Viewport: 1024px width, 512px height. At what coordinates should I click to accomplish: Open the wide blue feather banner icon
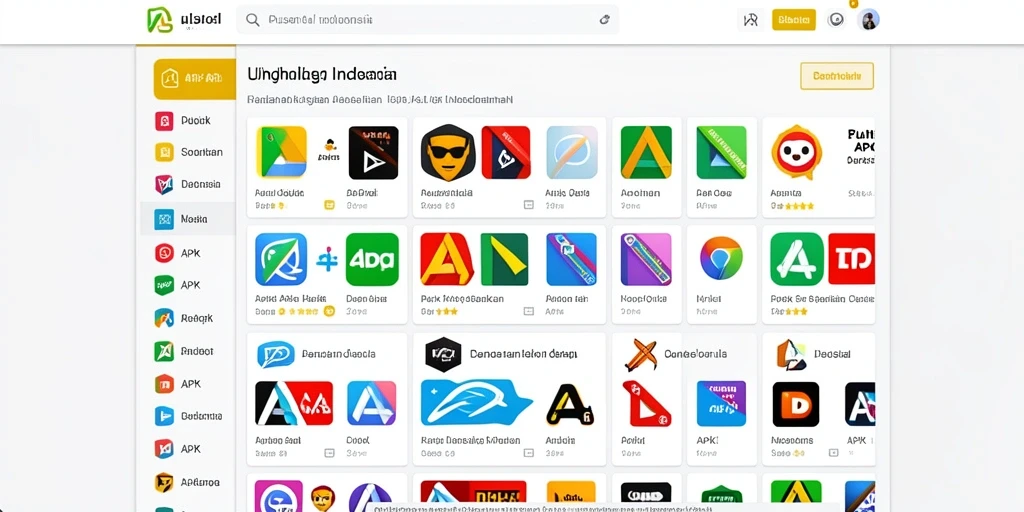(475, 403)
